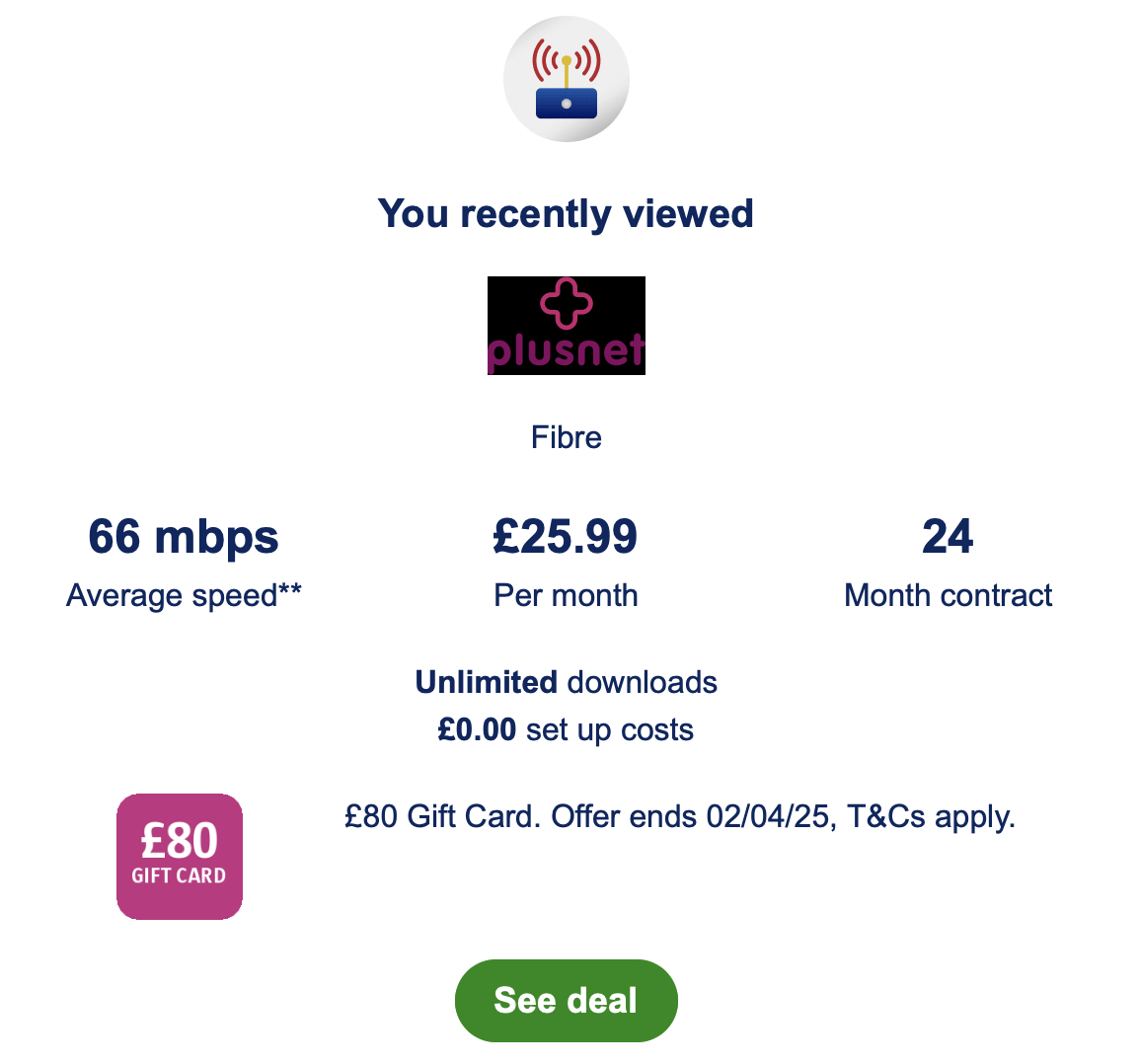Click the £25.99 per month price

coord(566,536)
